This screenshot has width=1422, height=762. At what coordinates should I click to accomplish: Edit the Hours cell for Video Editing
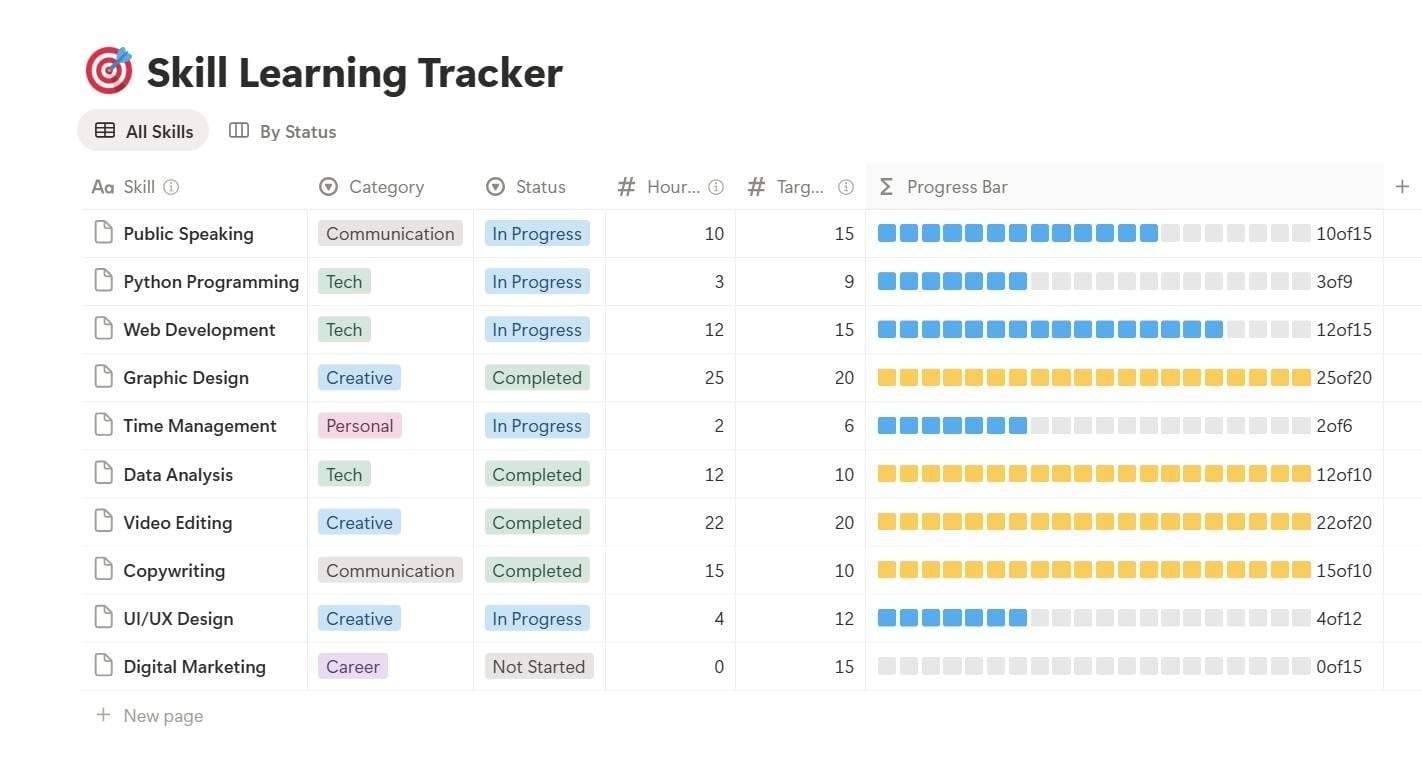(671, 523)
